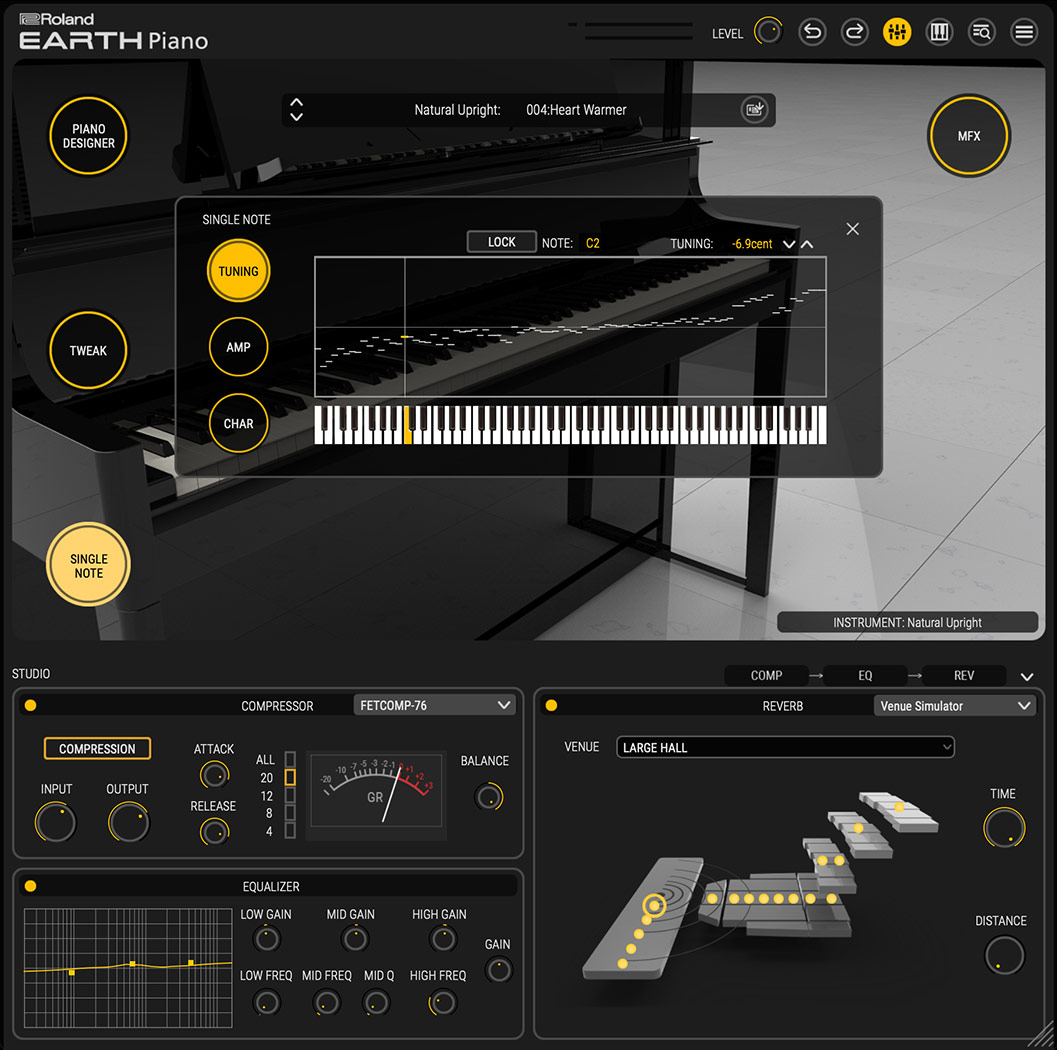This screenshot has height=1050, width=1057.
Task: Click the Low Freq knob
Action: [266, 1003]
